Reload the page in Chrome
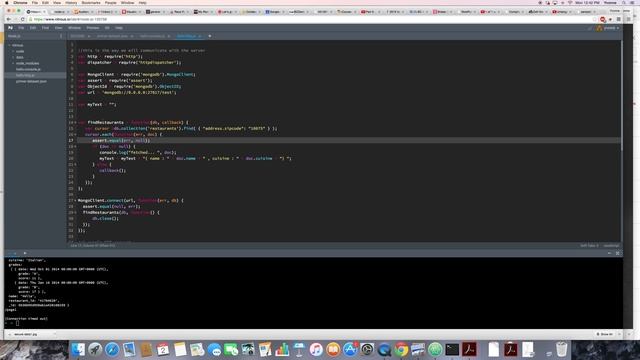The width and height of the screenshot is (640, 360). pyautogui.click(x=22, y=19)
